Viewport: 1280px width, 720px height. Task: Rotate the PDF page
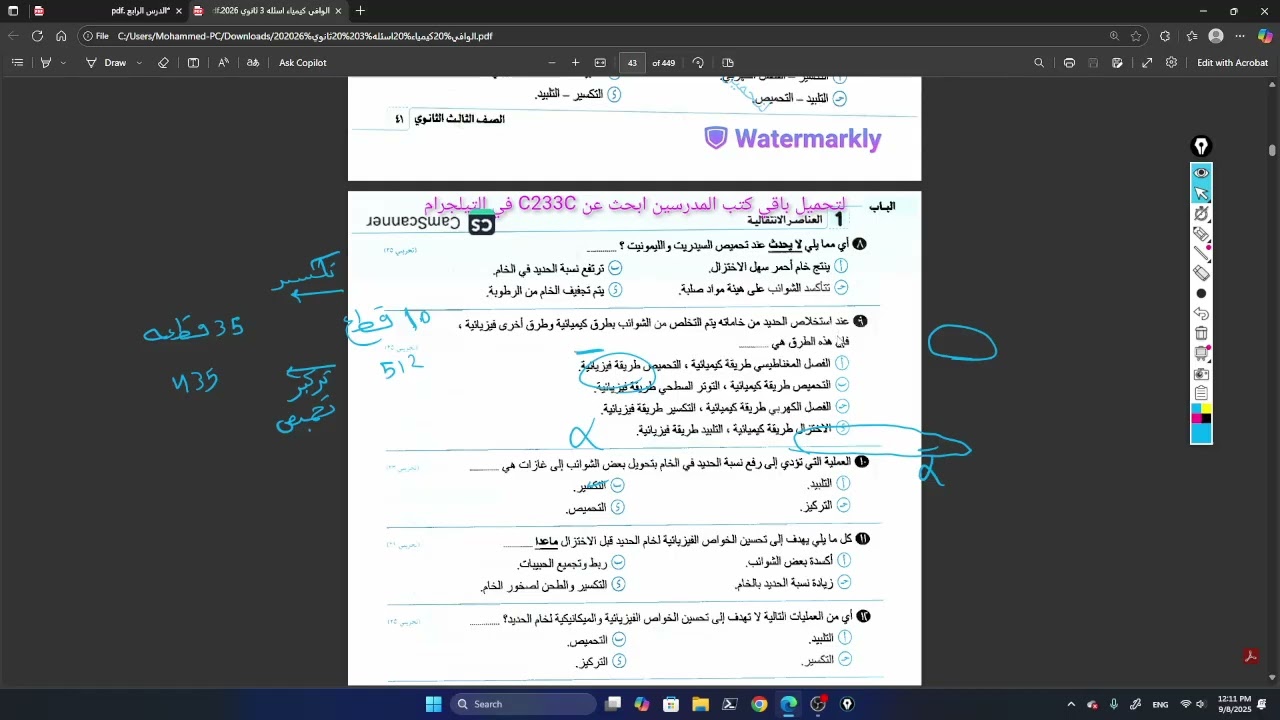[698, 62]
